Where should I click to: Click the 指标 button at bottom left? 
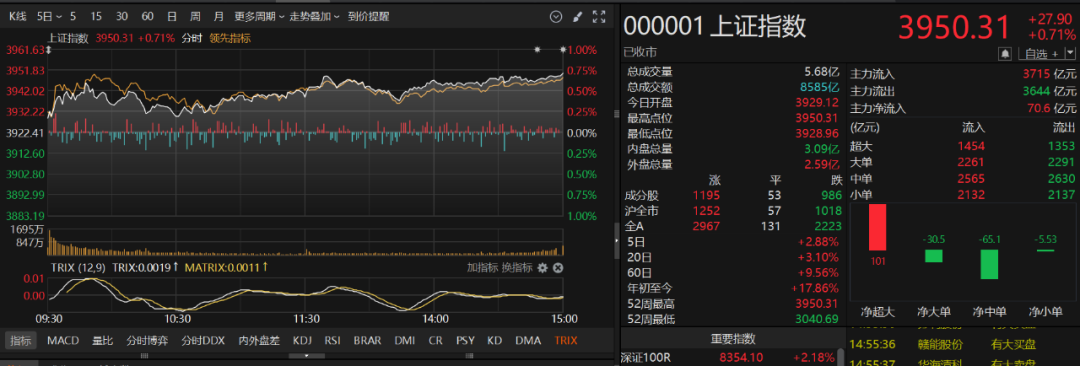[21, 340]
